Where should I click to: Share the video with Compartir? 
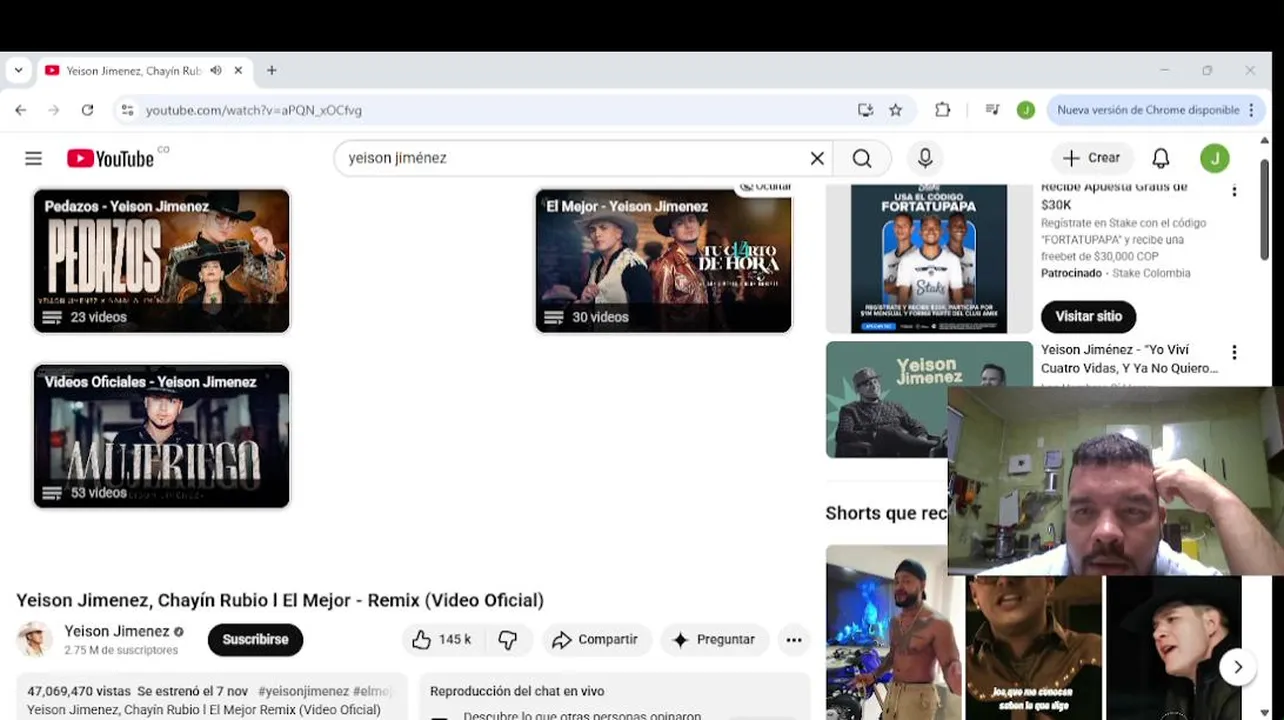[x=596, y=640]
